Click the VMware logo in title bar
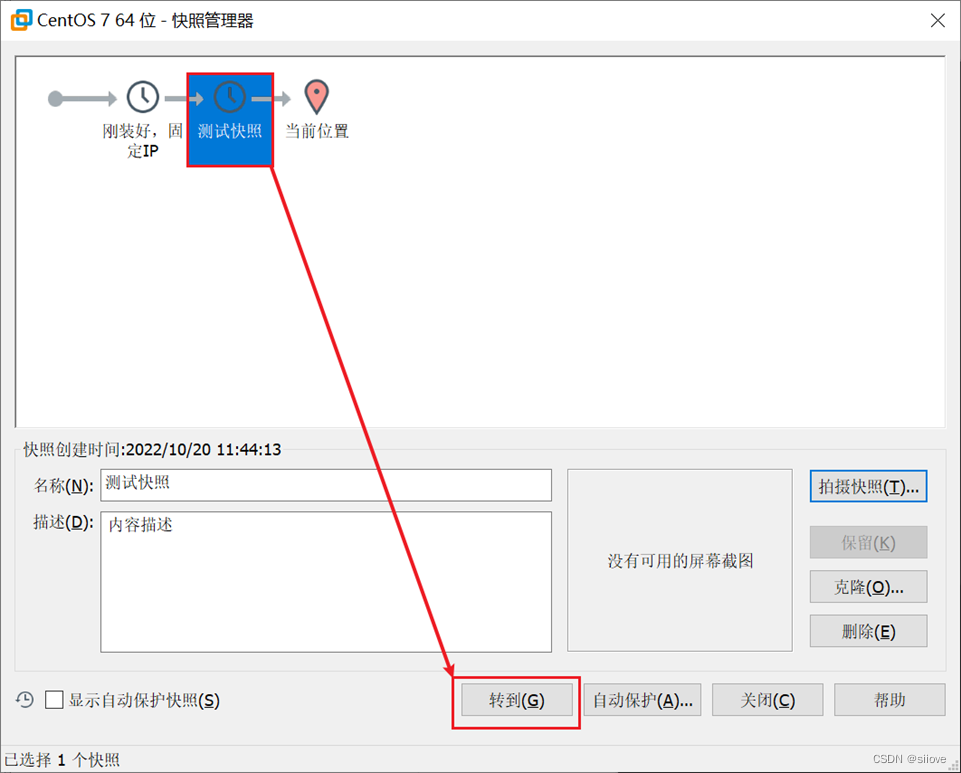Screen dimensions: 961x773 point(21,20)
